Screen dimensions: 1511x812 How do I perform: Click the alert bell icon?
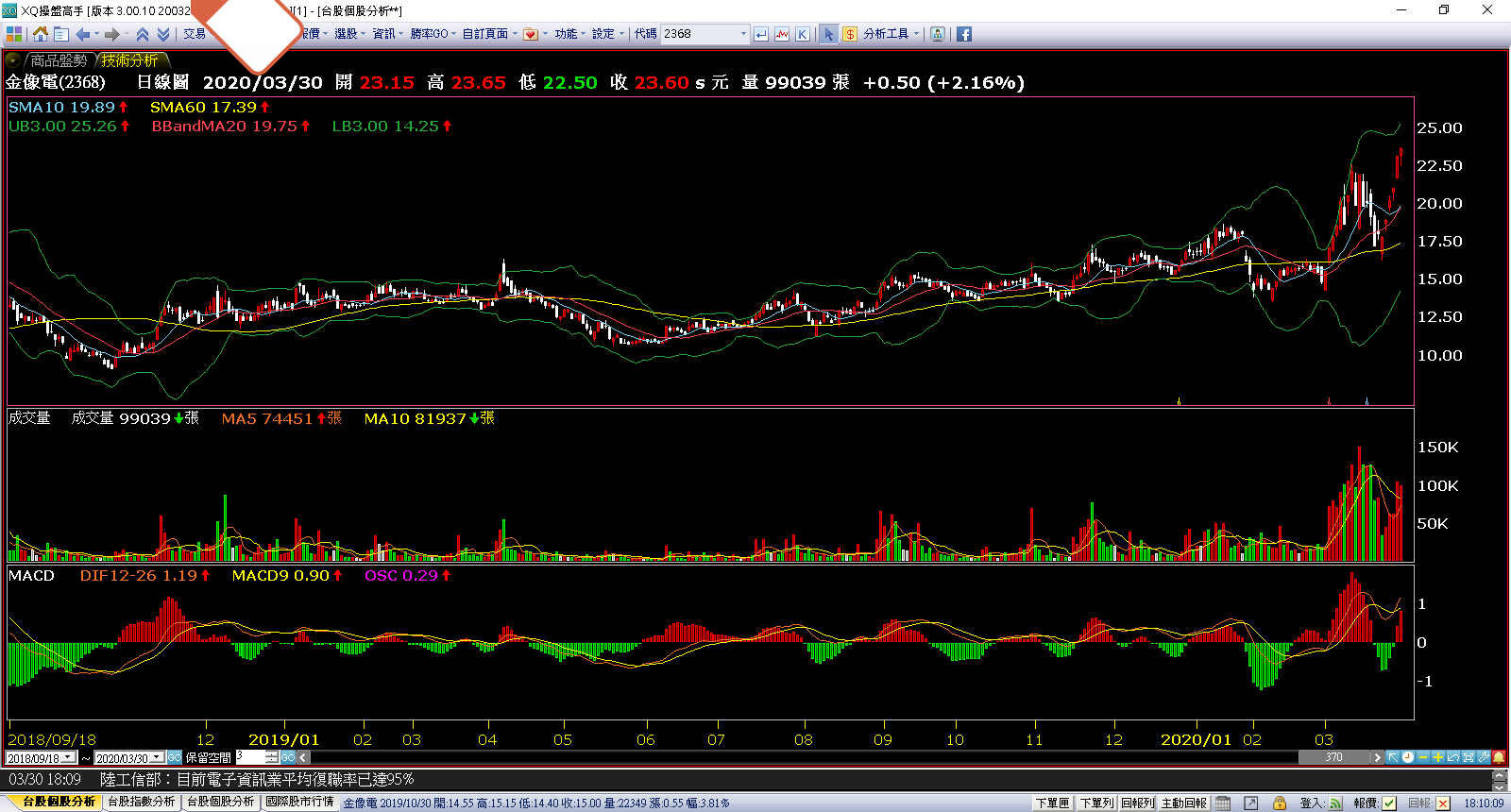1499,757
